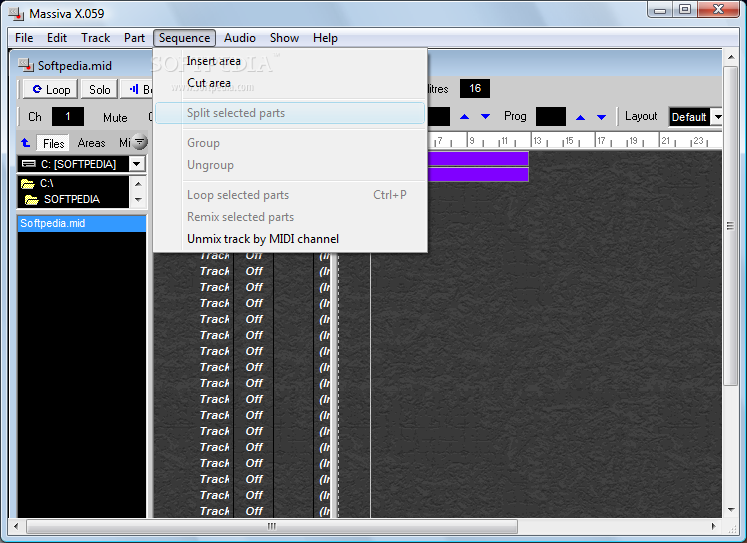Viewport: 747px width, 543px height.
Task: Click the field showing 16
Action: [x=474, y=89]
